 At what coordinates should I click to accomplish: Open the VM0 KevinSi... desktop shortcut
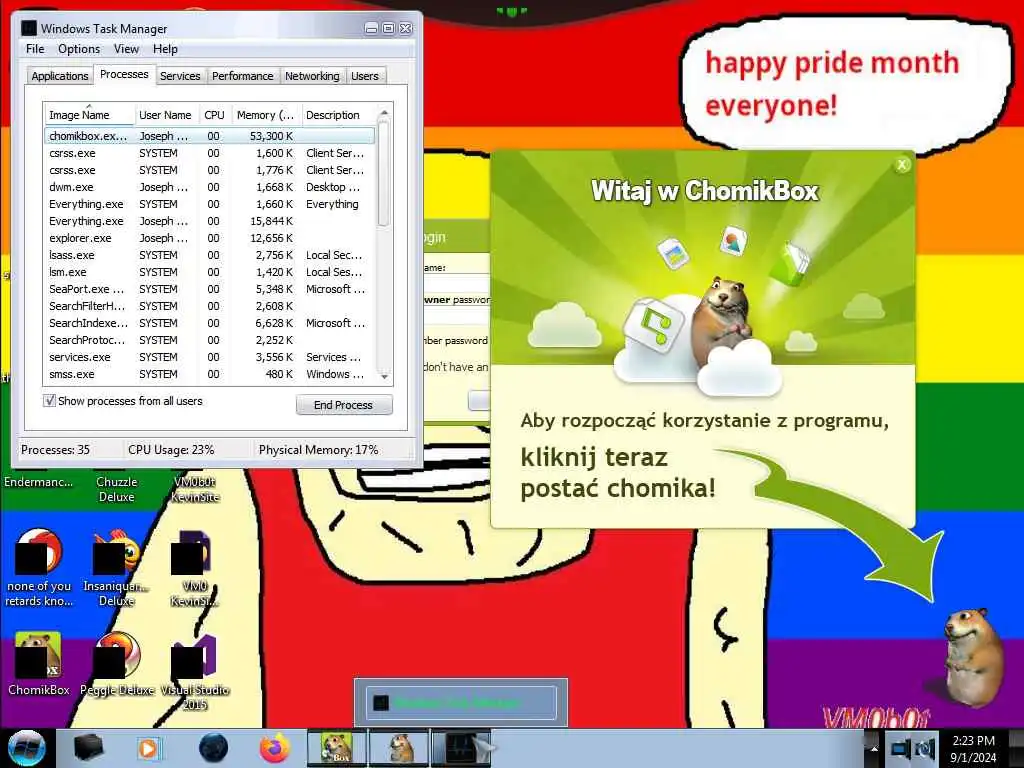[x=195, y=568]
